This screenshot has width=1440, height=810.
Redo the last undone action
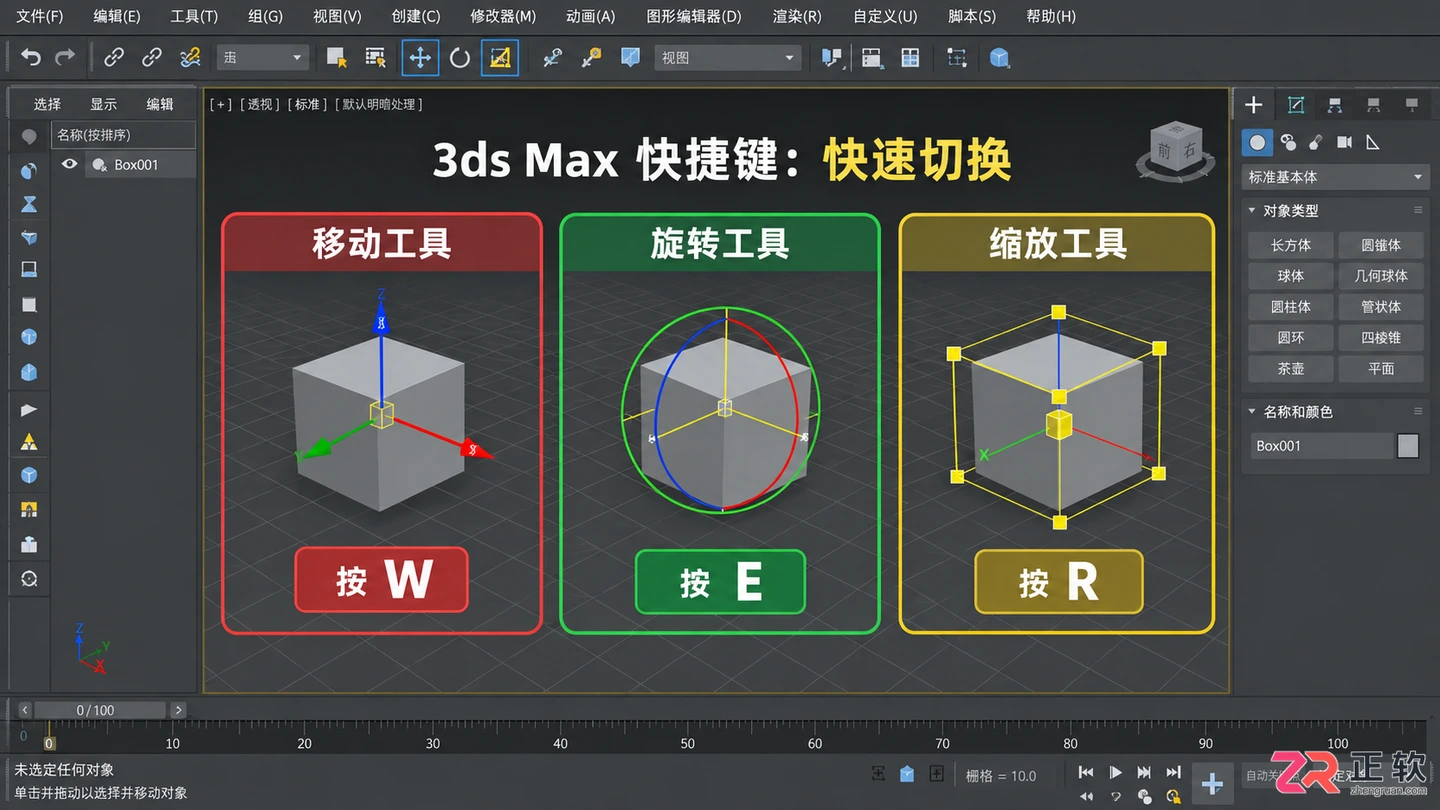point(65,58)
